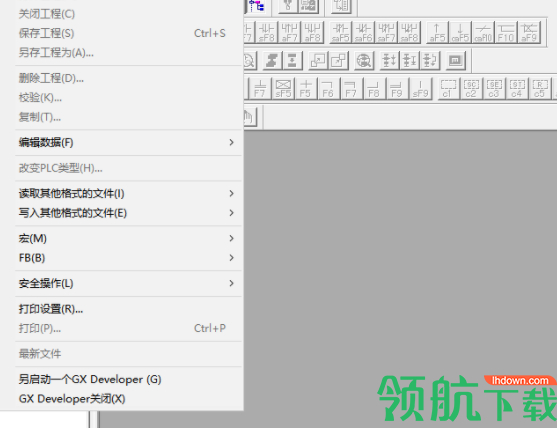The height and width of the screenshot is (428, 557).
Task: Click the F8 SFC branch icon
Action: pos(374,88)
